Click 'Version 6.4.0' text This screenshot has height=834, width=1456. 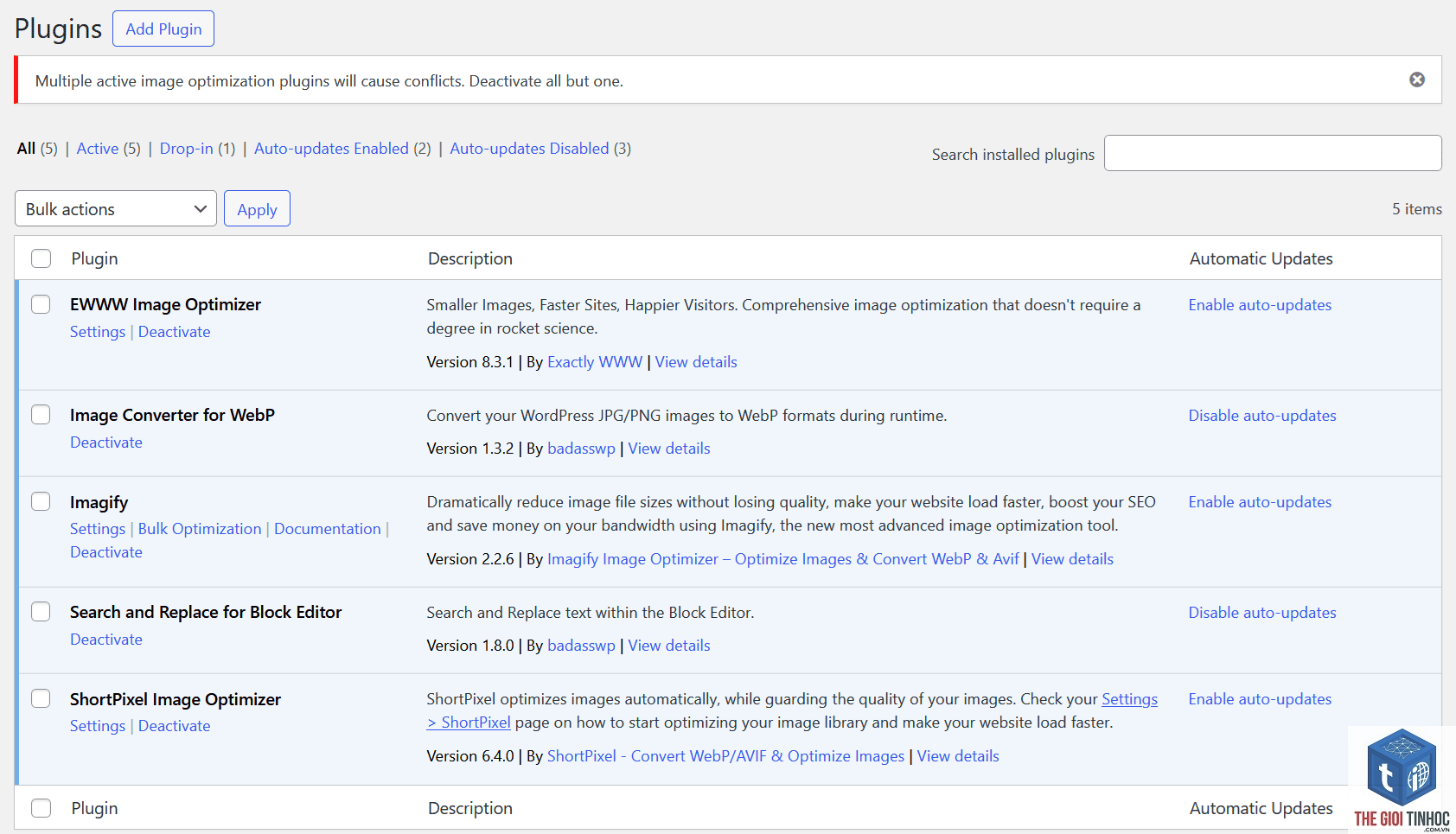[x=469, y=756]
